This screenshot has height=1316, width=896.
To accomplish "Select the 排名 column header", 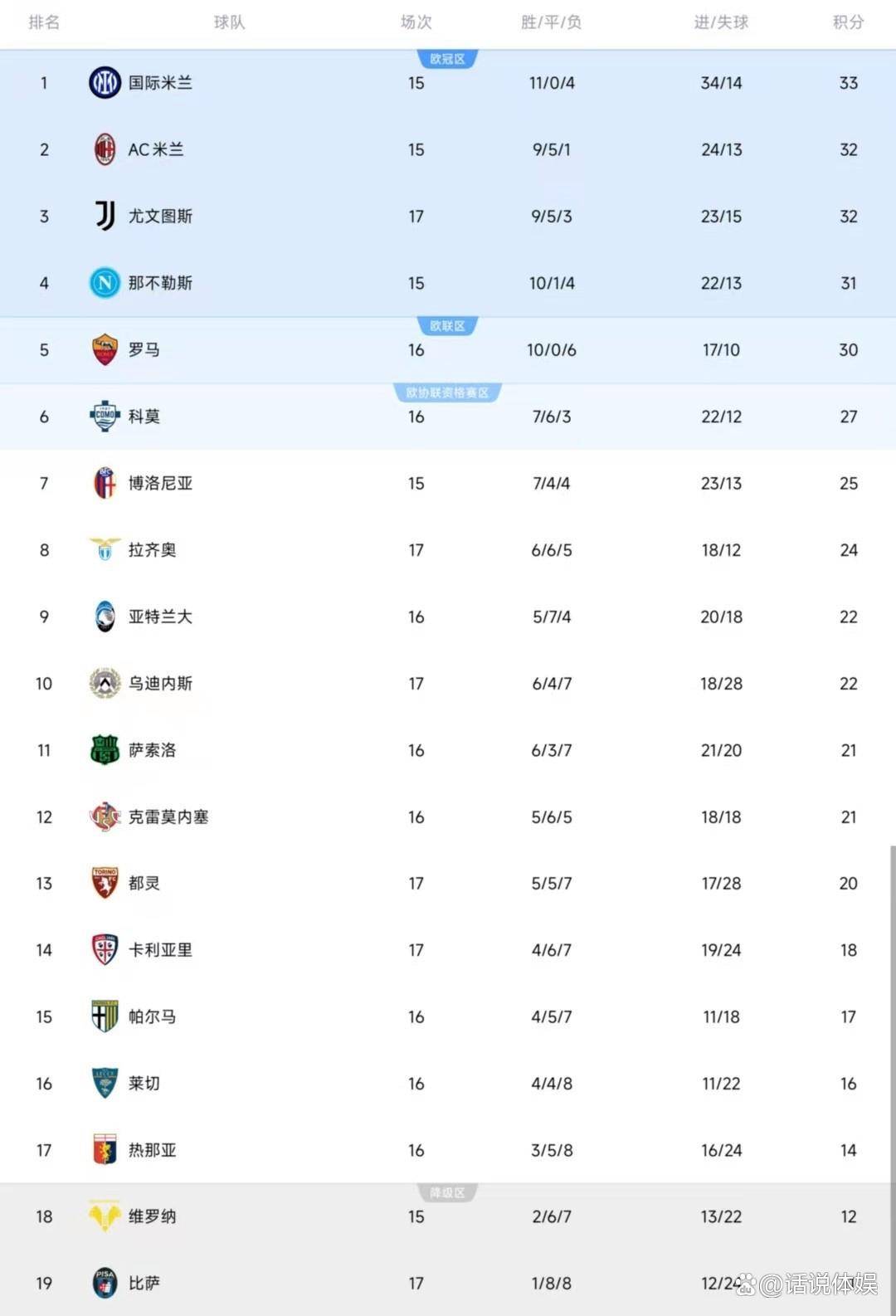I will (44, 22).
